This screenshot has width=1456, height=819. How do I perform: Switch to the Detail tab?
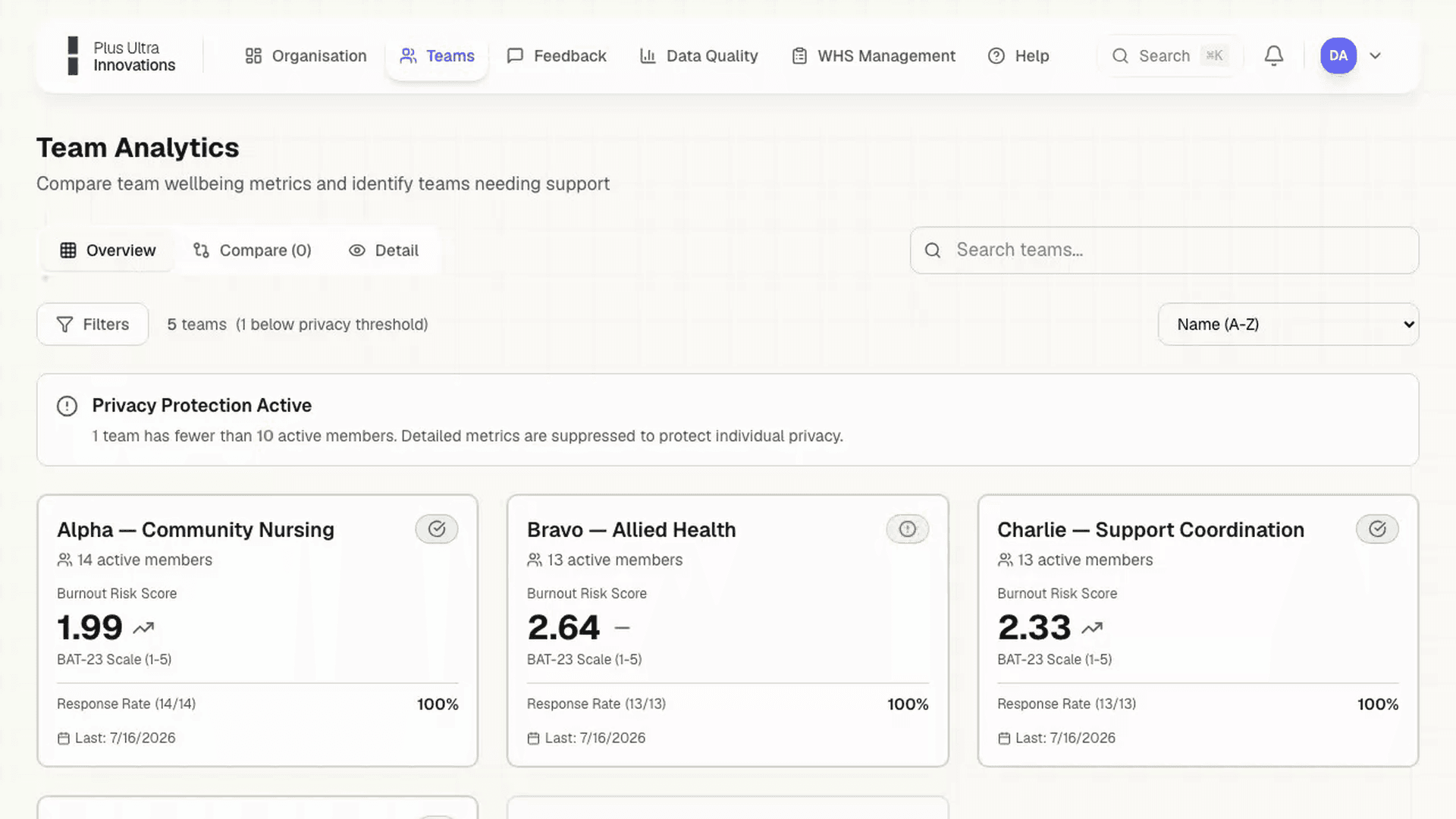click(384, 250)
